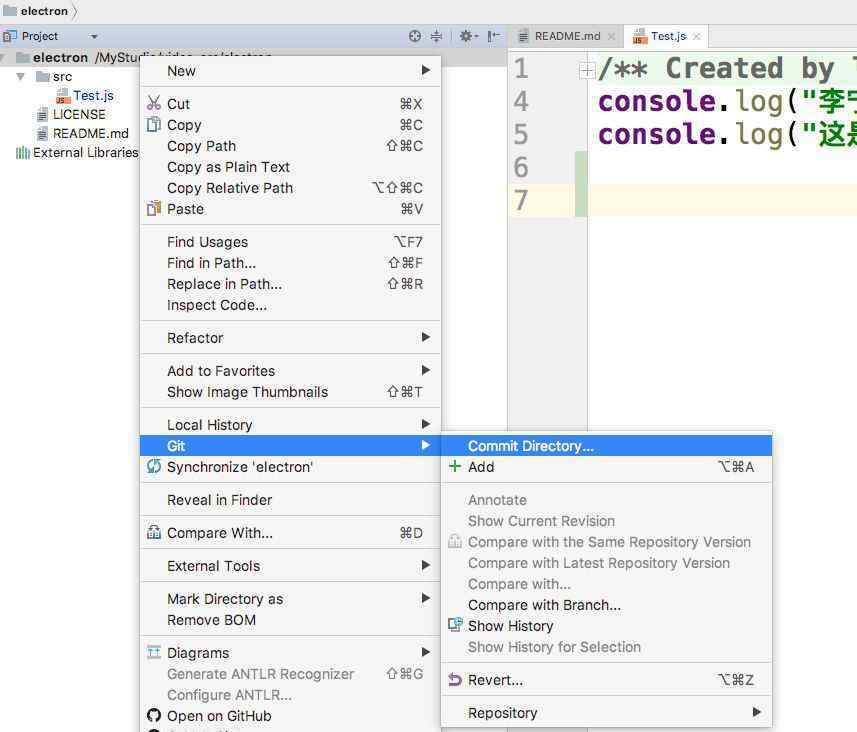Highlight the Git menu entry
Image resolution: width=857 pixels, height=732 pixels.
click(290, 446)
